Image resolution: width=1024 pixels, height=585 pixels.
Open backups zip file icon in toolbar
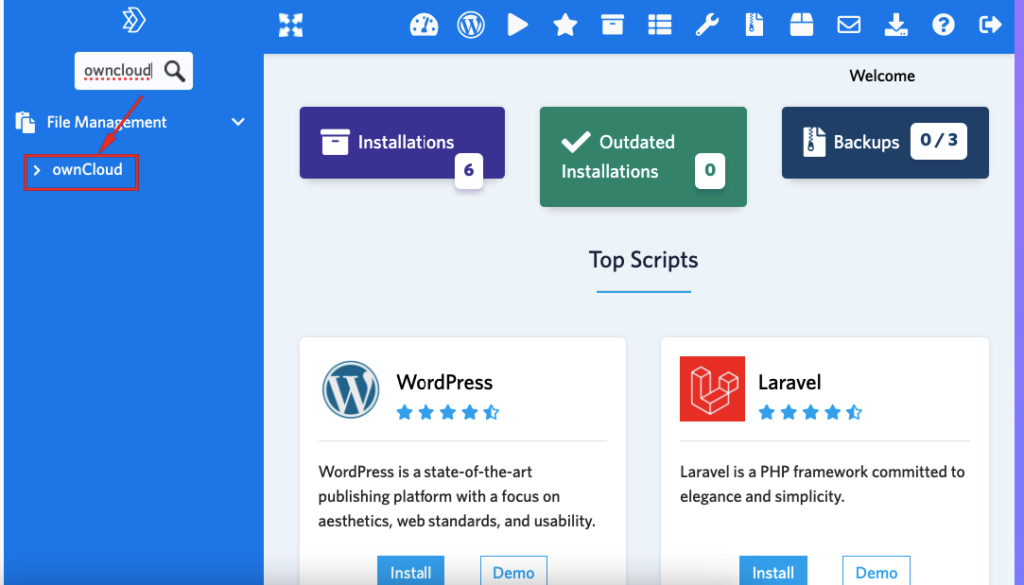754,25
